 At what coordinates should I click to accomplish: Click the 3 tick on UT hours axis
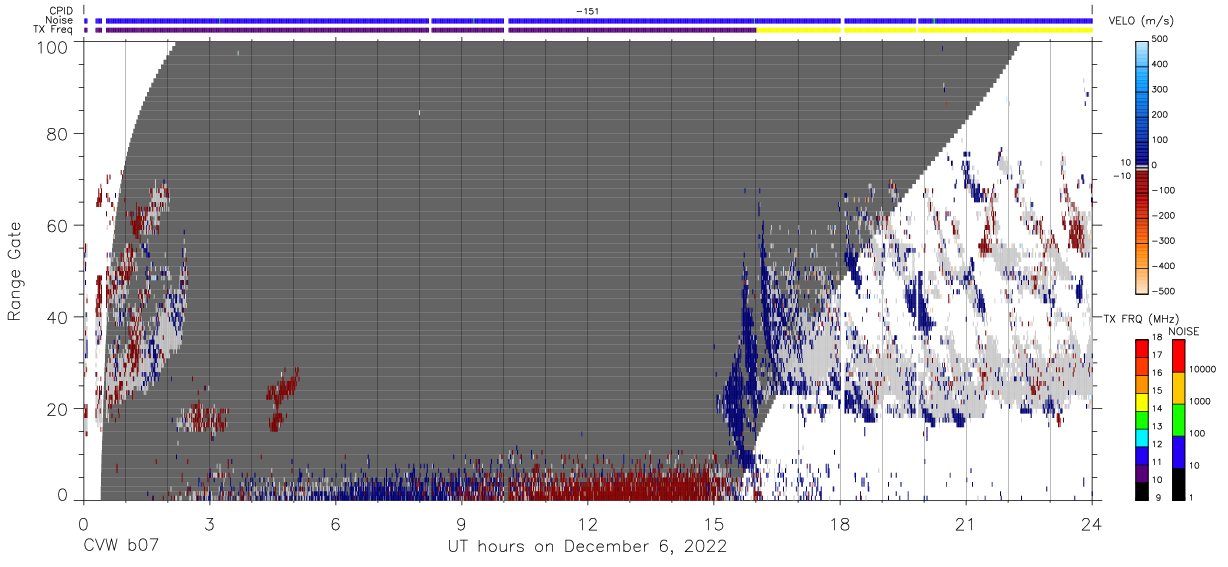(209, 524)
